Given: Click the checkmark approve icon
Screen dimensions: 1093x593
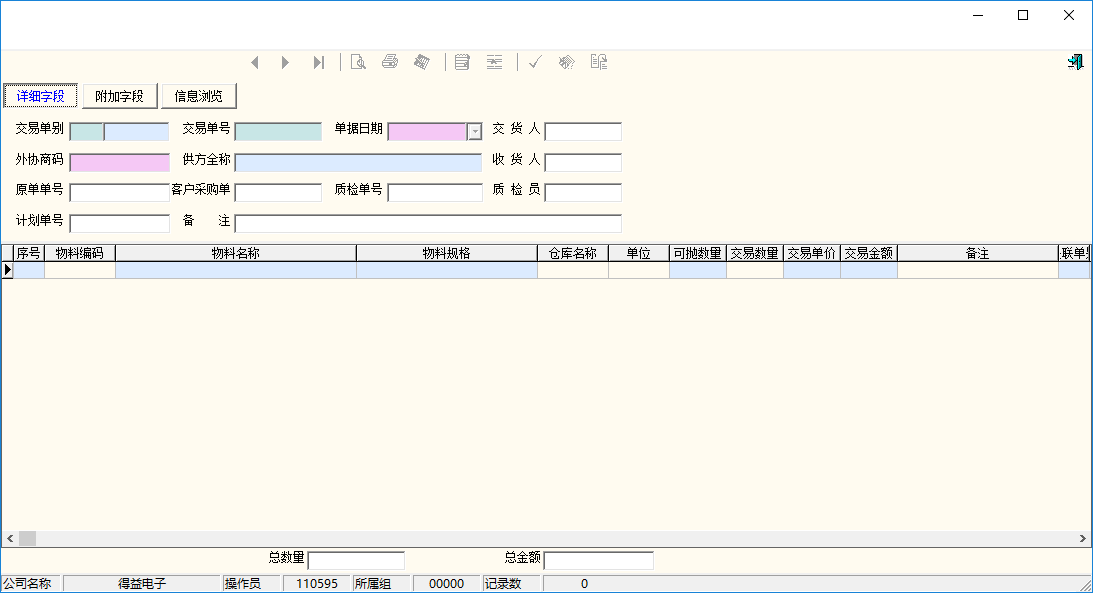Looking at the screenshot, I should click(535, 63).
